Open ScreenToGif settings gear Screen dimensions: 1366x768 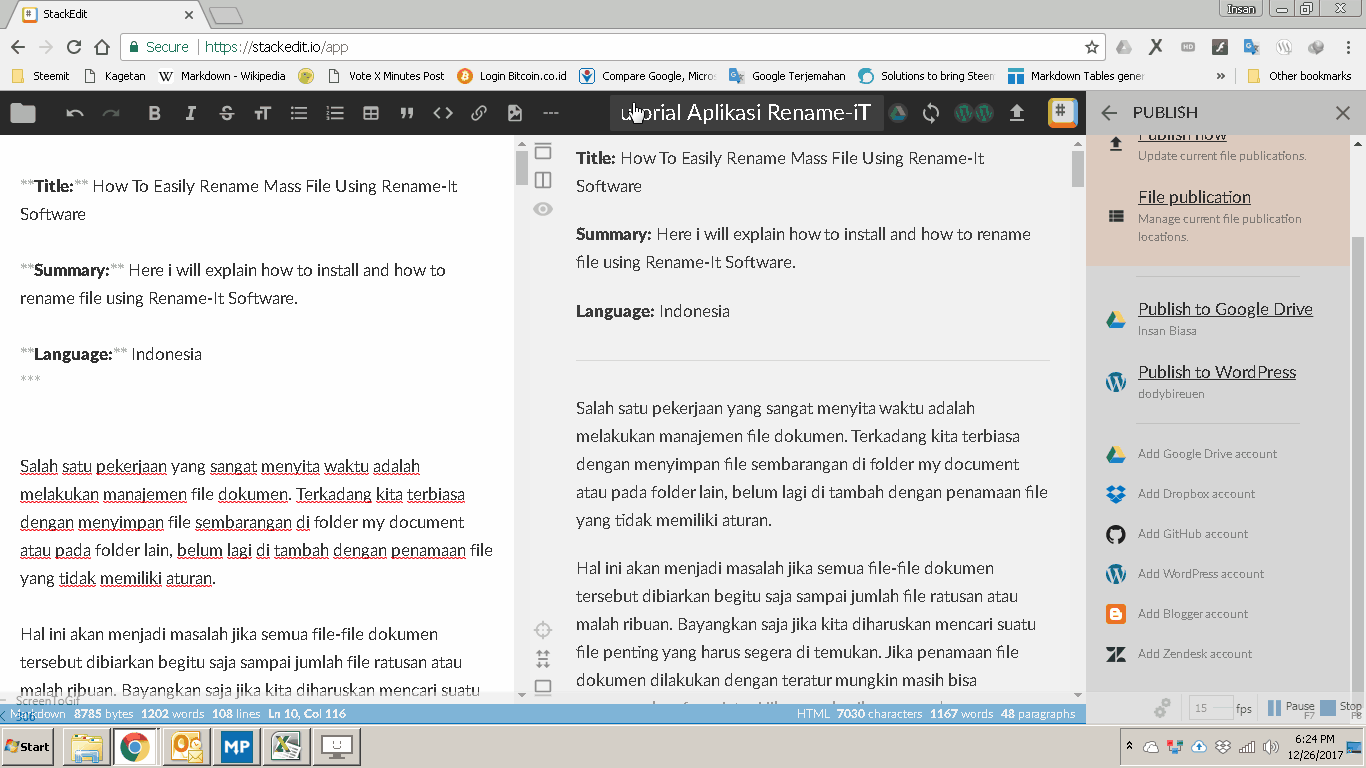(1162, 708)
